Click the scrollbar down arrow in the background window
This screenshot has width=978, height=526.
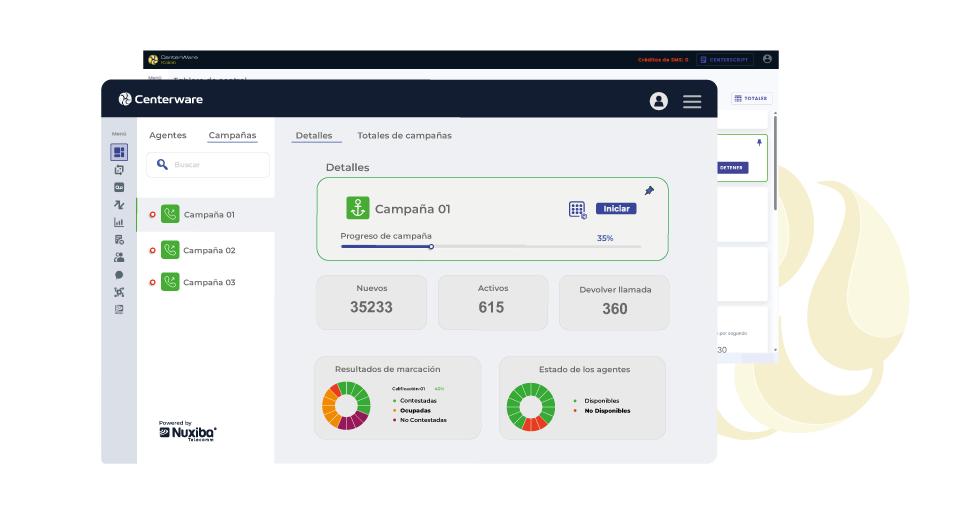click(x=775, y=350)
